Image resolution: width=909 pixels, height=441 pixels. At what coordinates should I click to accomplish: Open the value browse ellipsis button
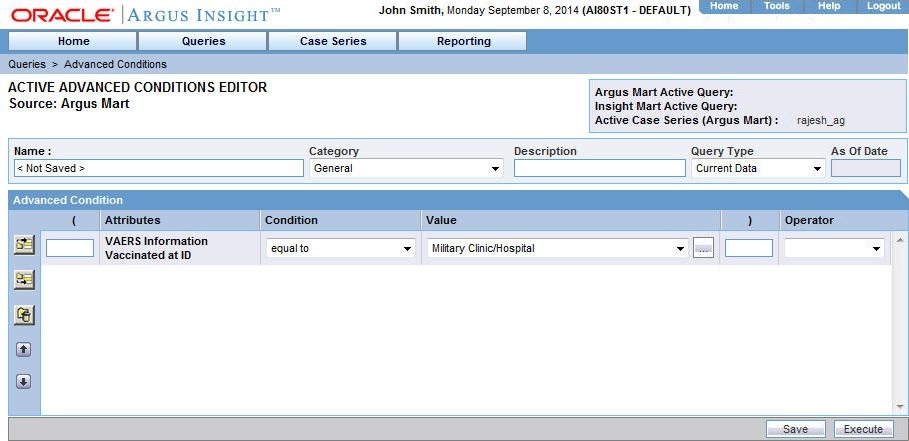coord(703,249)
